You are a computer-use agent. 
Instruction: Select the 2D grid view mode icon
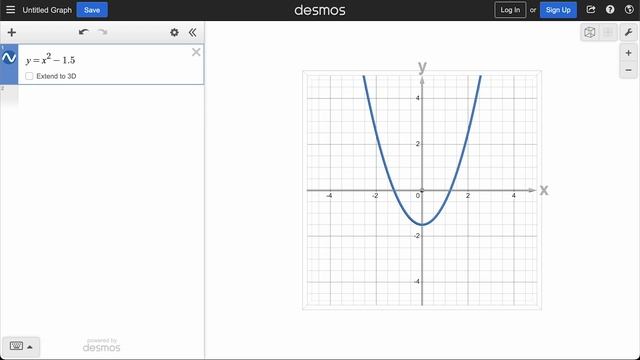[608, 33]
